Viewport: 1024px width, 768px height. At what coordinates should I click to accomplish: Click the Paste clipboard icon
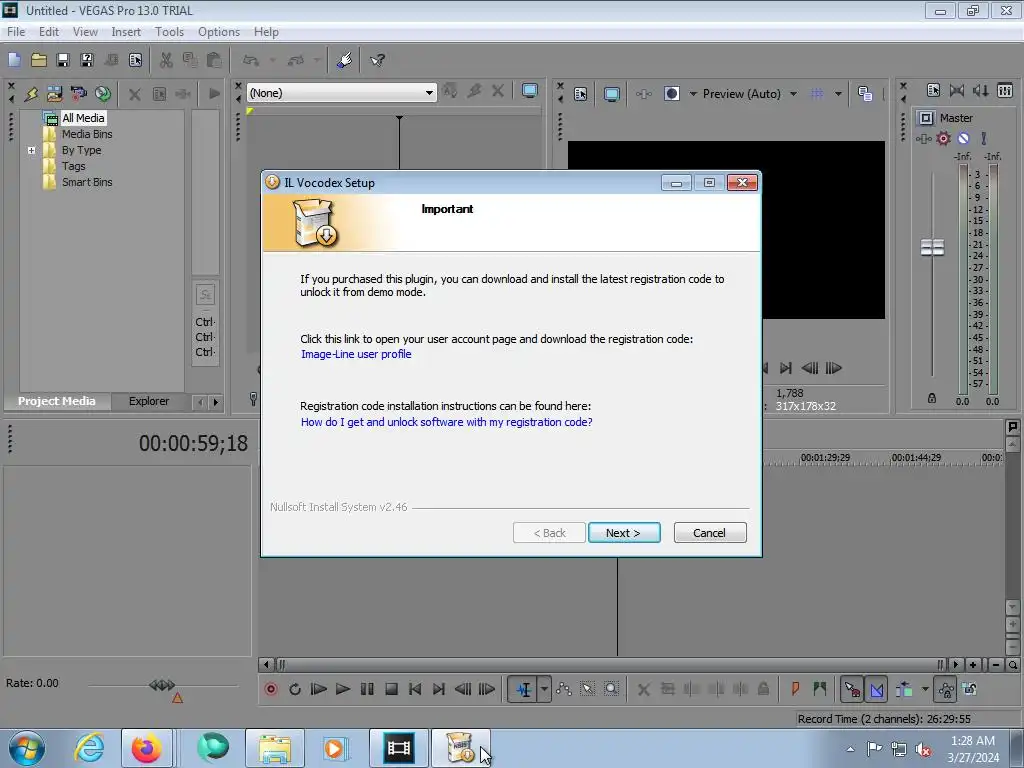pos(214,60)
